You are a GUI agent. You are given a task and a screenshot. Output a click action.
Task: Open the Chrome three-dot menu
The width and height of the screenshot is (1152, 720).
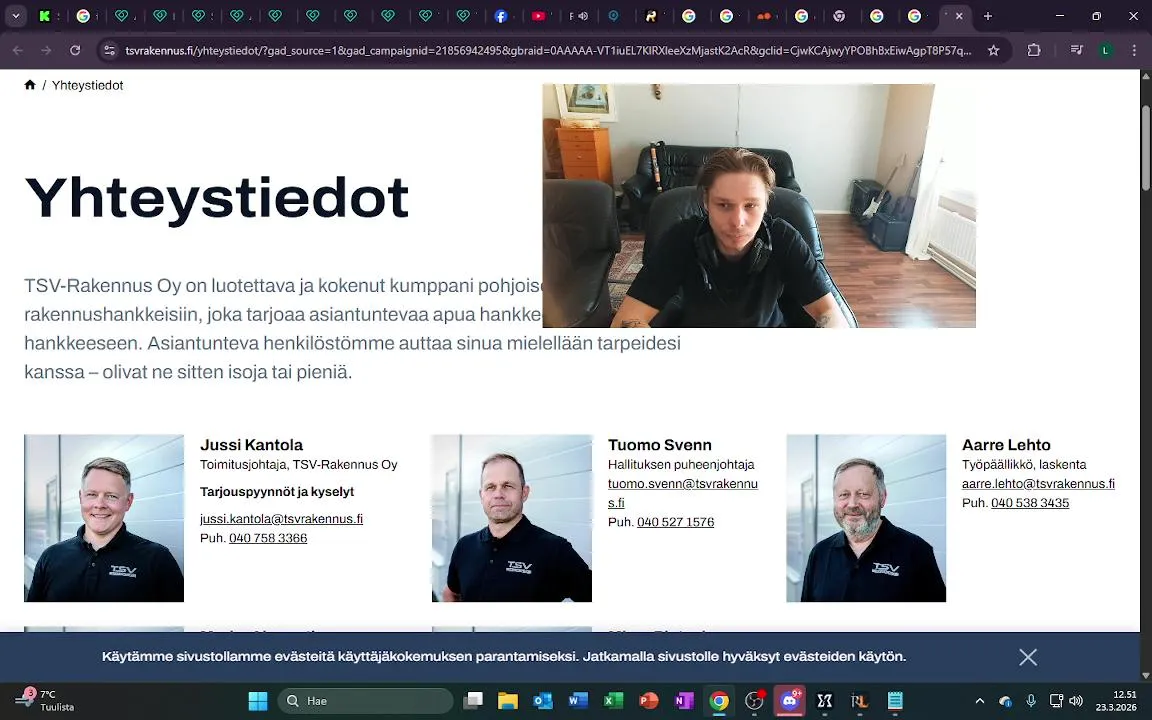pyautogui.click(x=1134, y=50)
